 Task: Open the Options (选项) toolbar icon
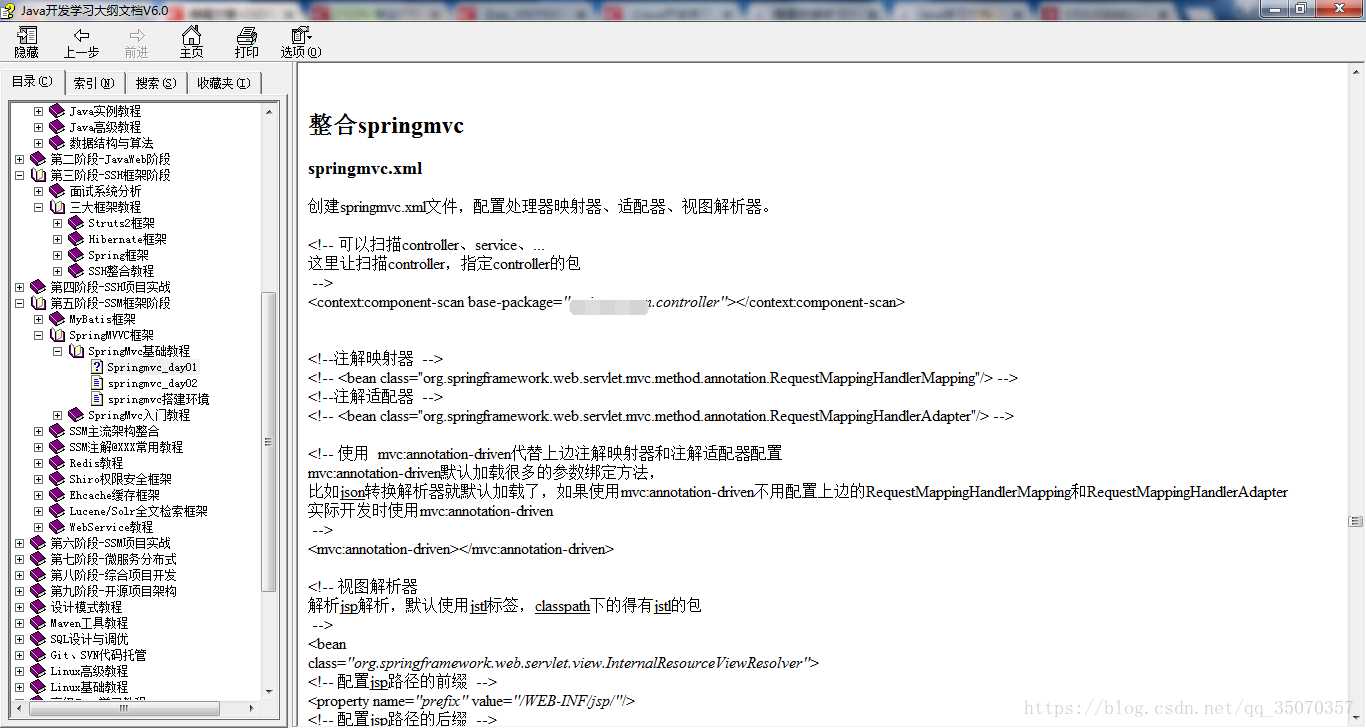(x=301, y=36)
